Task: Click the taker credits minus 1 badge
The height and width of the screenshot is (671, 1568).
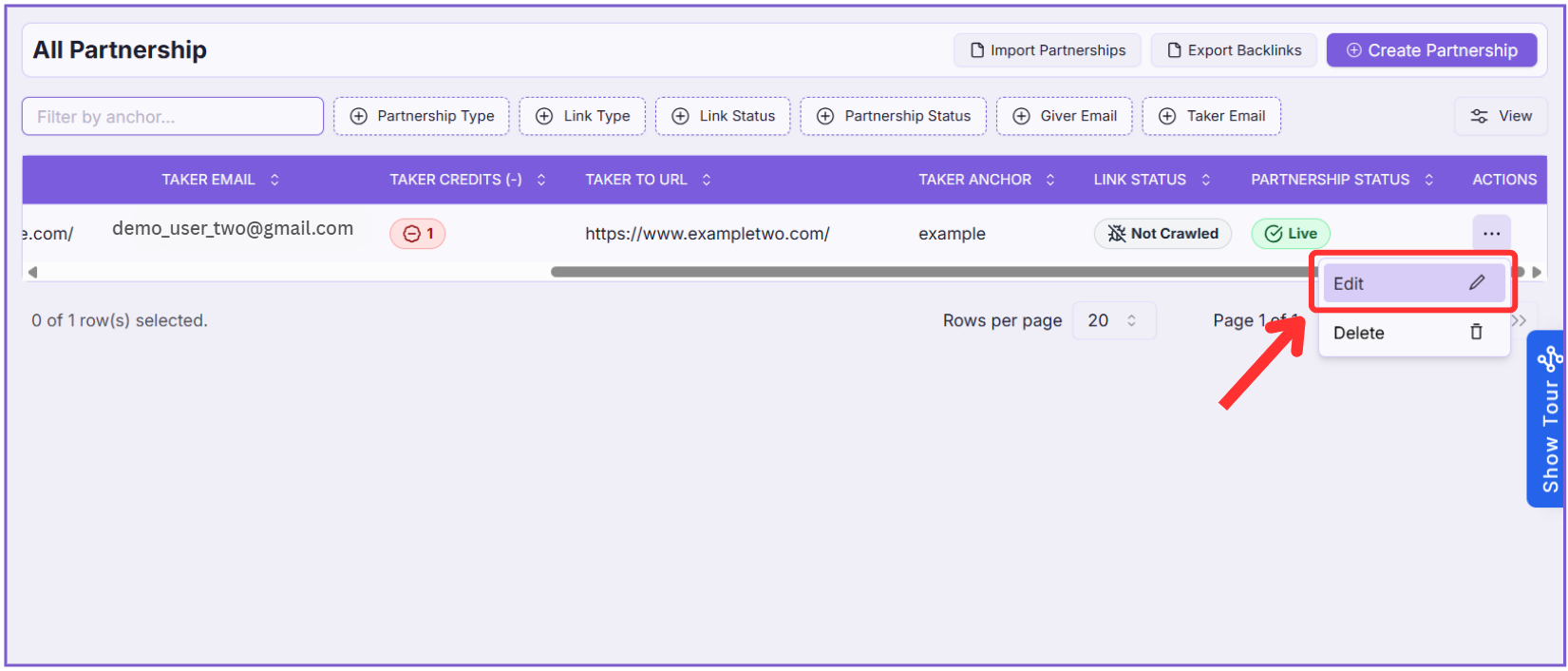Action: pos(418,234)
